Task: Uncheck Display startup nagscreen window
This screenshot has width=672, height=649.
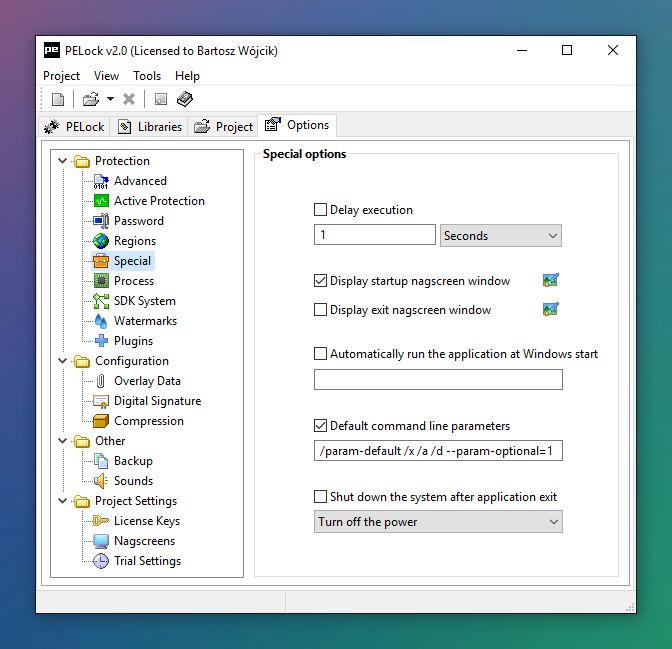Action: 320,281
